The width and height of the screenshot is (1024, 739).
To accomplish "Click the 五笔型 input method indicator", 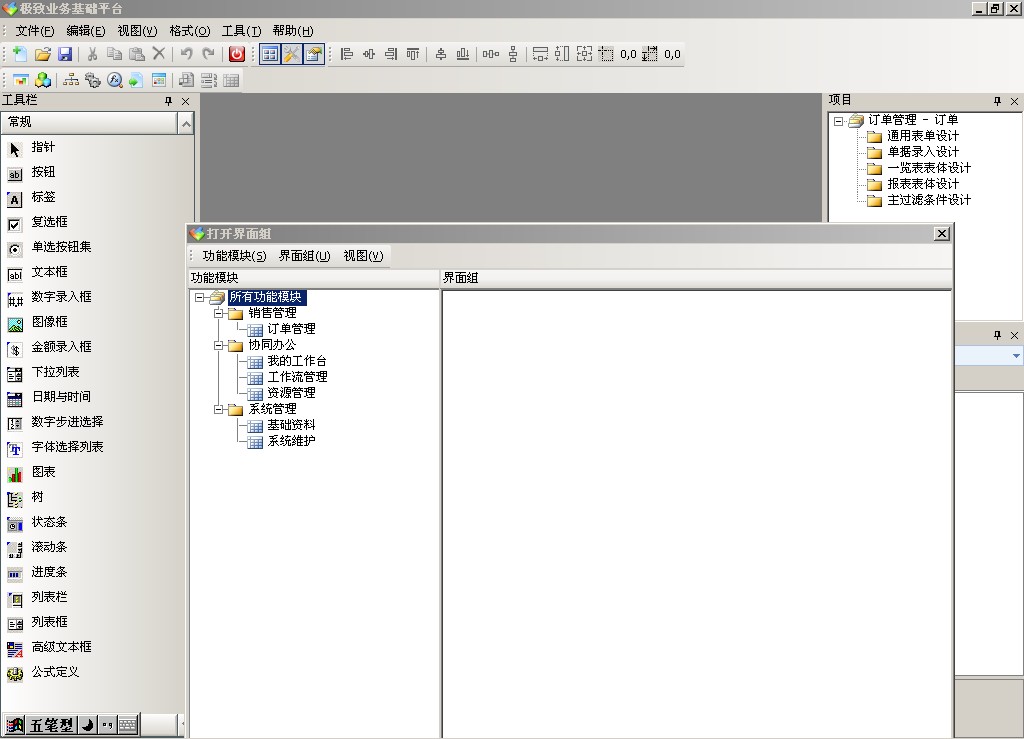I will pyautogui.click(x=51, y=725).
